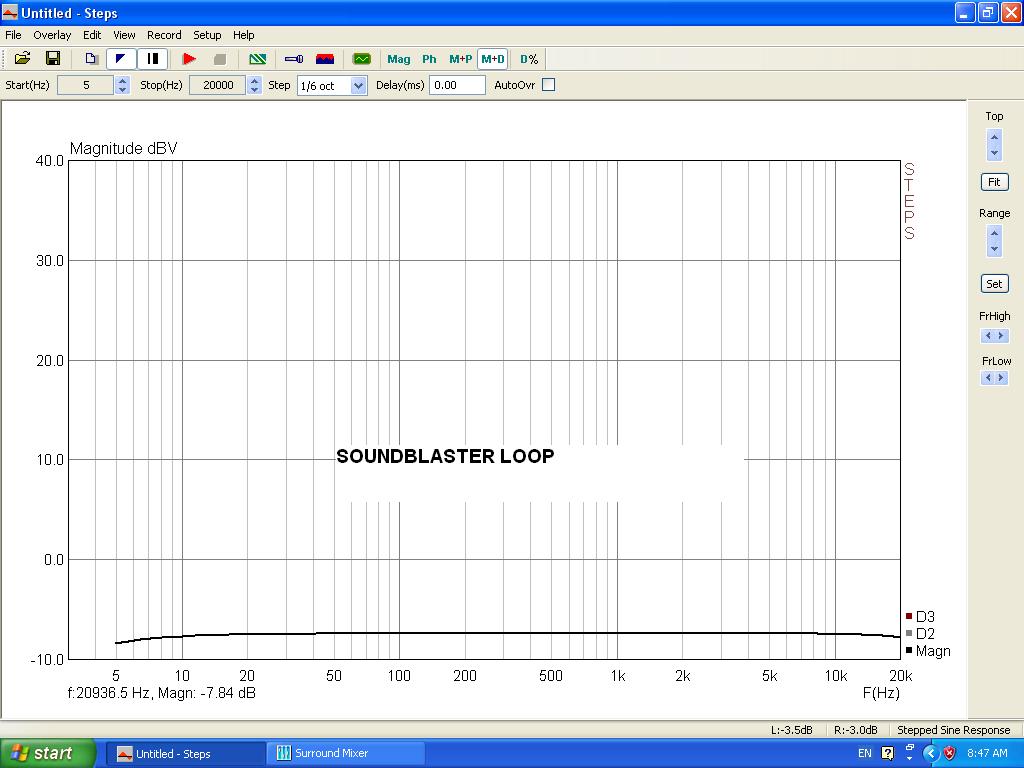1024x768 pixels.
Task: Open a file with the folder icon
Action: (x=22, y=59)
